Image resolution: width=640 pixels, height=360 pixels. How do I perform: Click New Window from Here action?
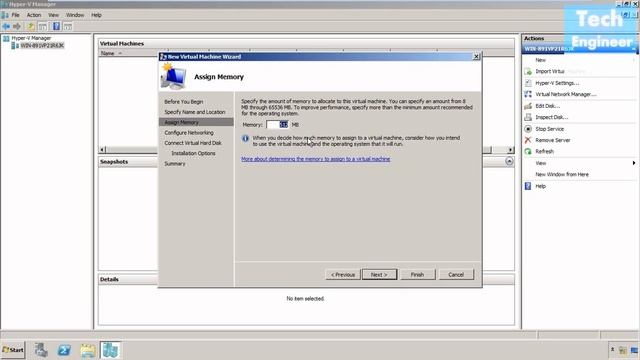click(x=562, y=174)
